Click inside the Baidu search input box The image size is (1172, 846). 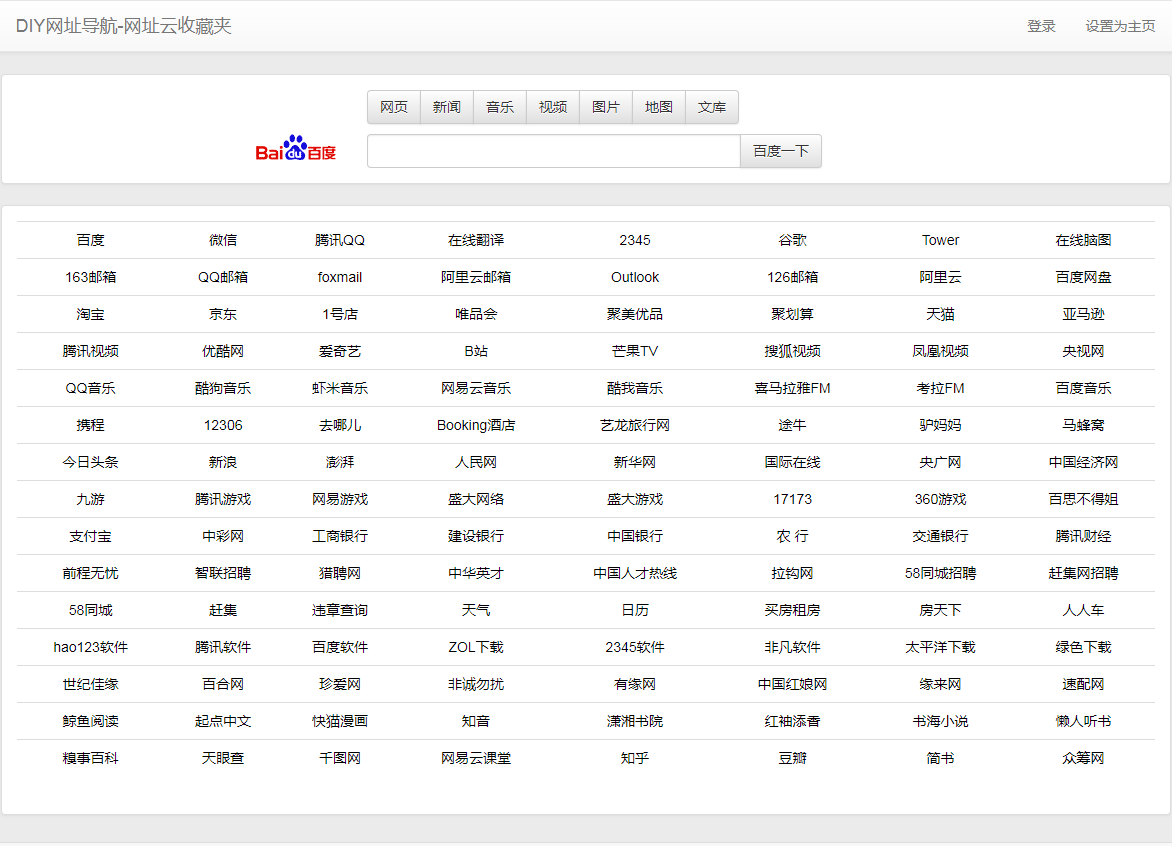click(x=552, y=150)
